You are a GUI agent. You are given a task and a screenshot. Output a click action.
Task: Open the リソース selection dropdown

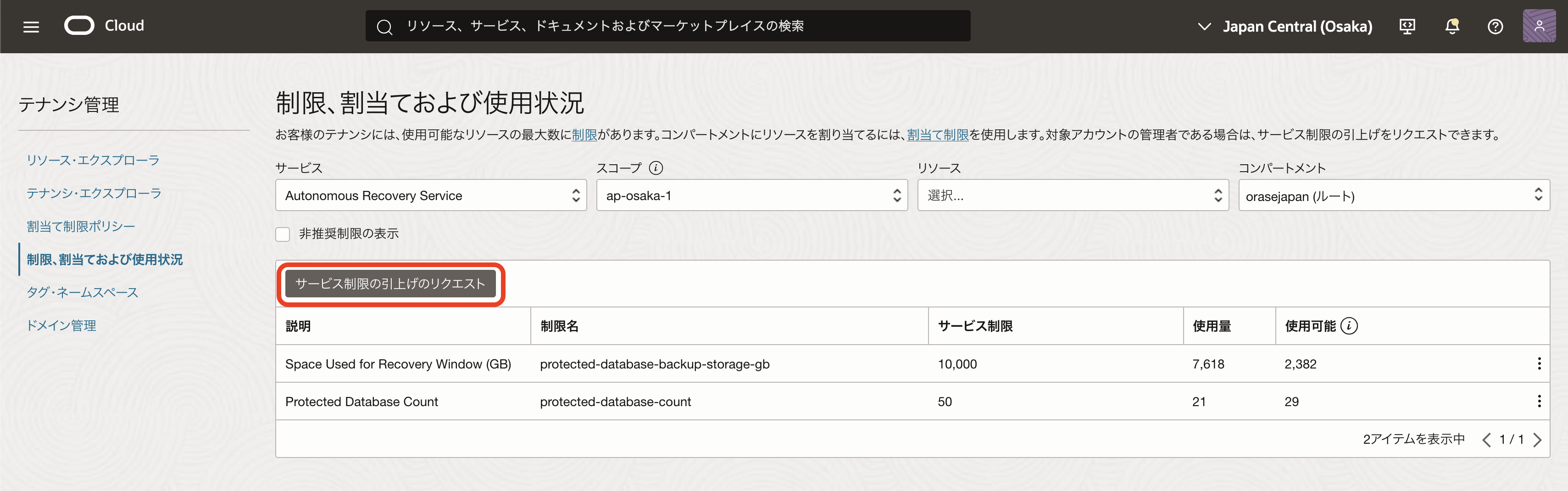point(1073,195)
